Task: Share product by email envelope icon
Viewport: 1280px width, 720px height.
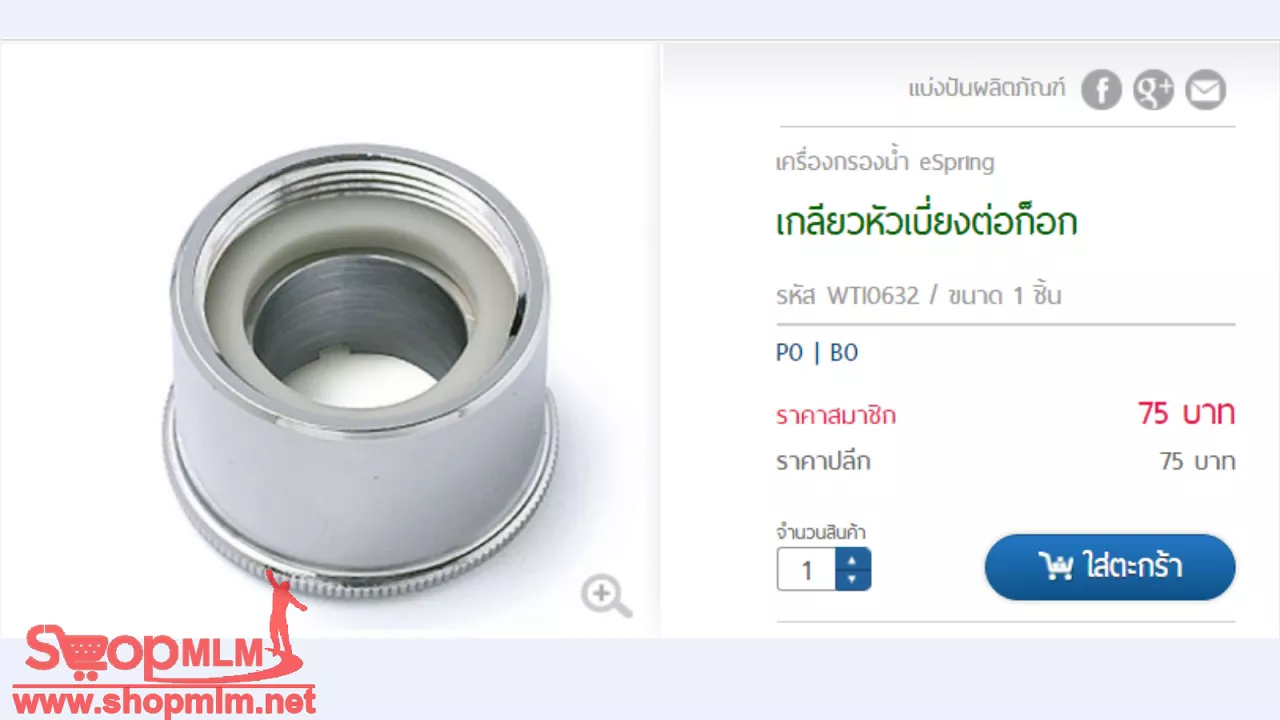Action: 1205,91
